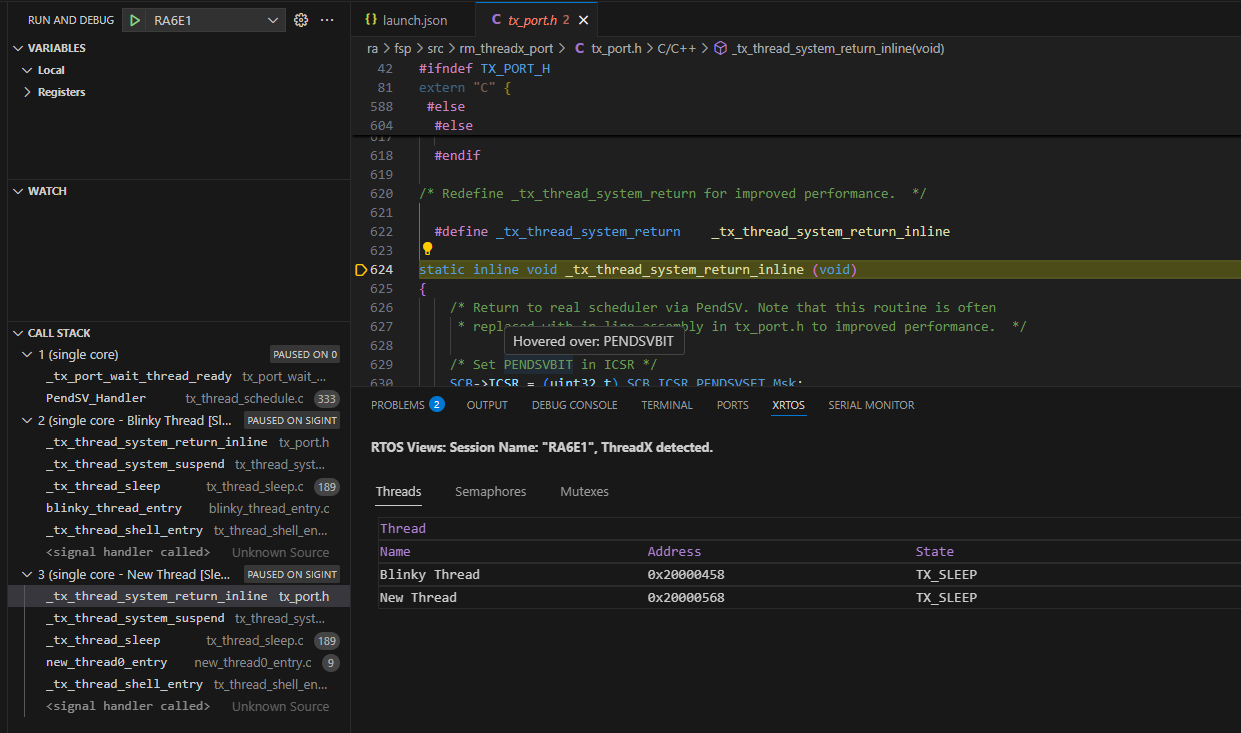Open Run and Debug more actions menu
Screen dimensions: 1241x733
(327, 20)
